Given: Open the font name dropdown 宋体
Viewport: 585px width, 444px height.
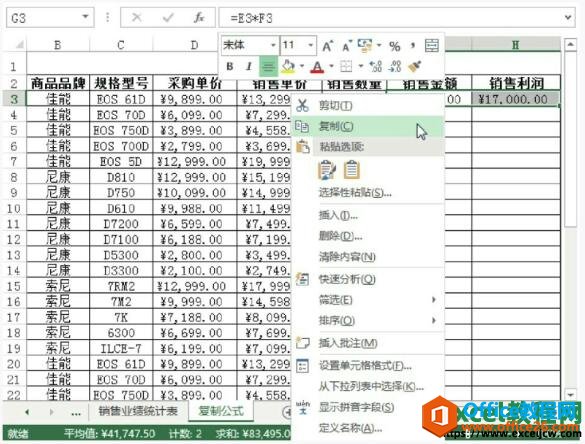Looking at the screenshot, I should coord(273,46).
